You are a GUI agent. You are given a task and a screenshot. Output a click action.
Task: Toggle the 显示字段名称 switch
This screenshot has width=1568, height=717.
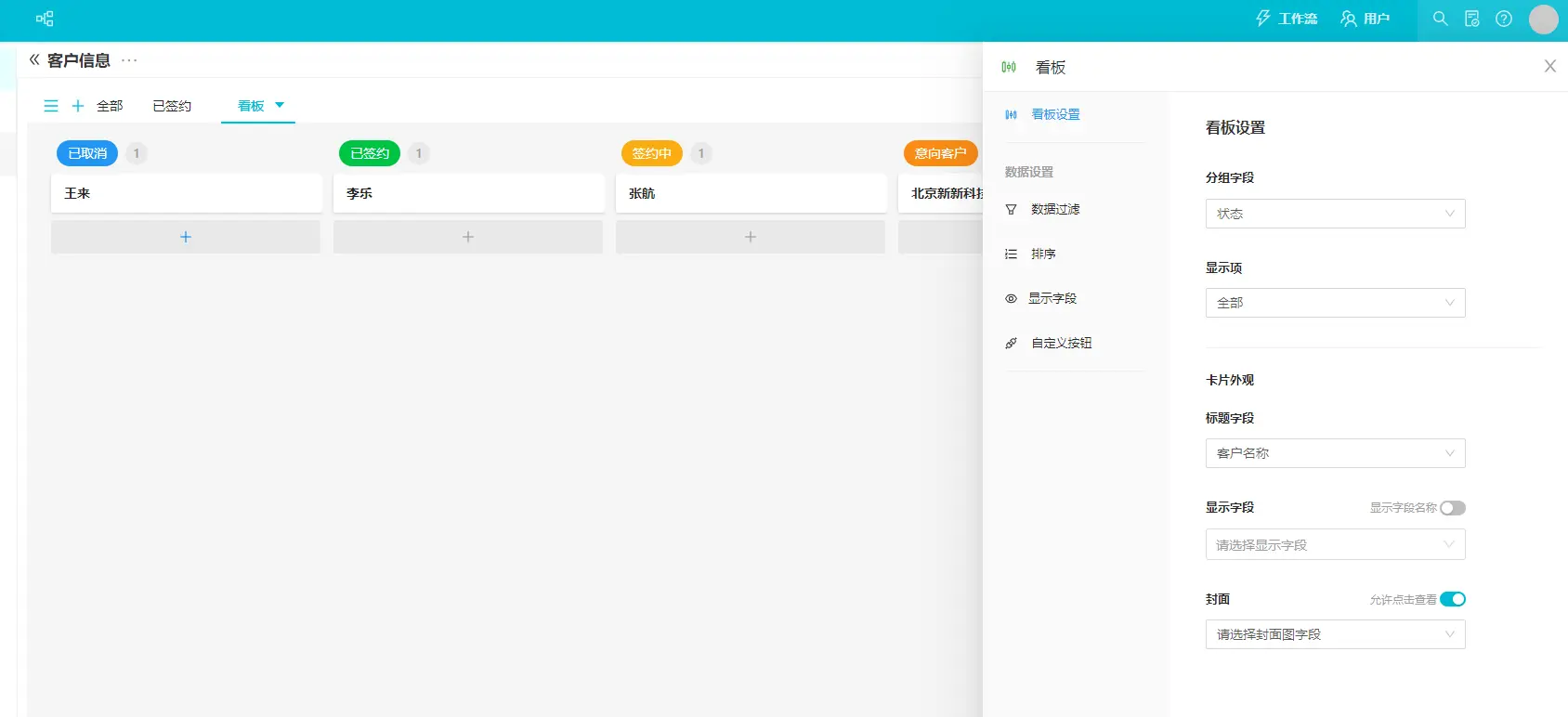coord(1453,508)
